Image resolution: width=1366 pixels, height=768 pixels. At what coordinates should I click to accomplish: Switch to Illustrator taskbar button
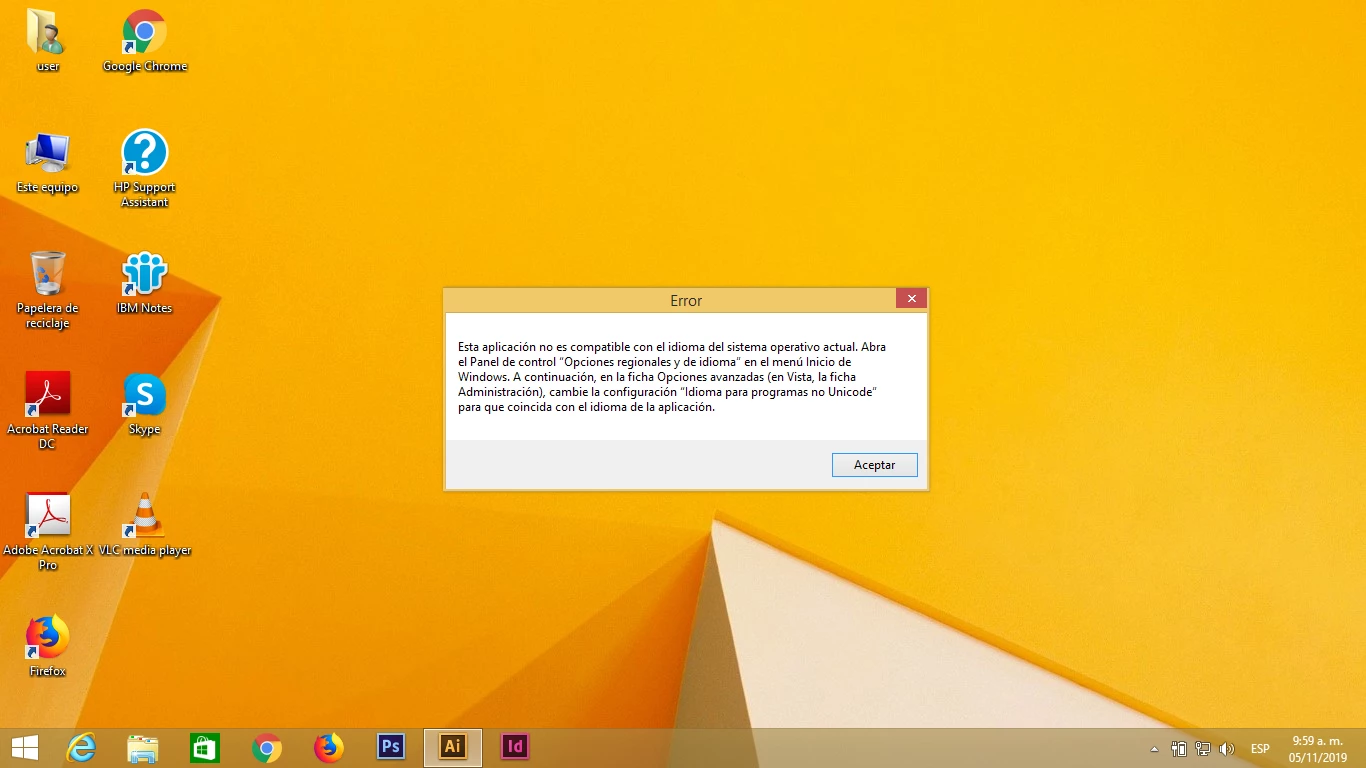[453, 747]
